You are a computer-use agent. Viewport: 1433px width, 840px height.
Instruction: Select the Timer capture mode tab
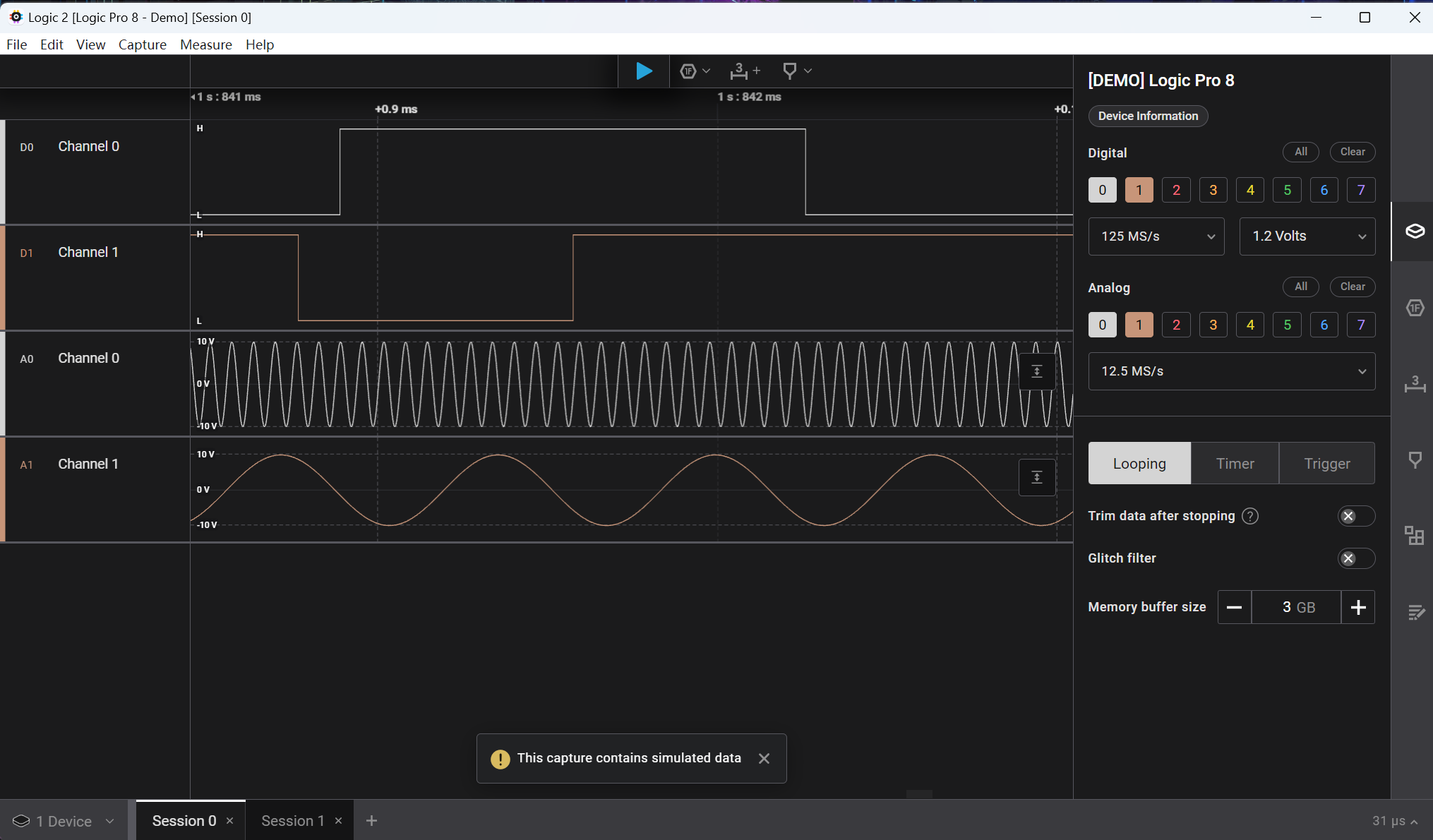[x=1235, y=464]
